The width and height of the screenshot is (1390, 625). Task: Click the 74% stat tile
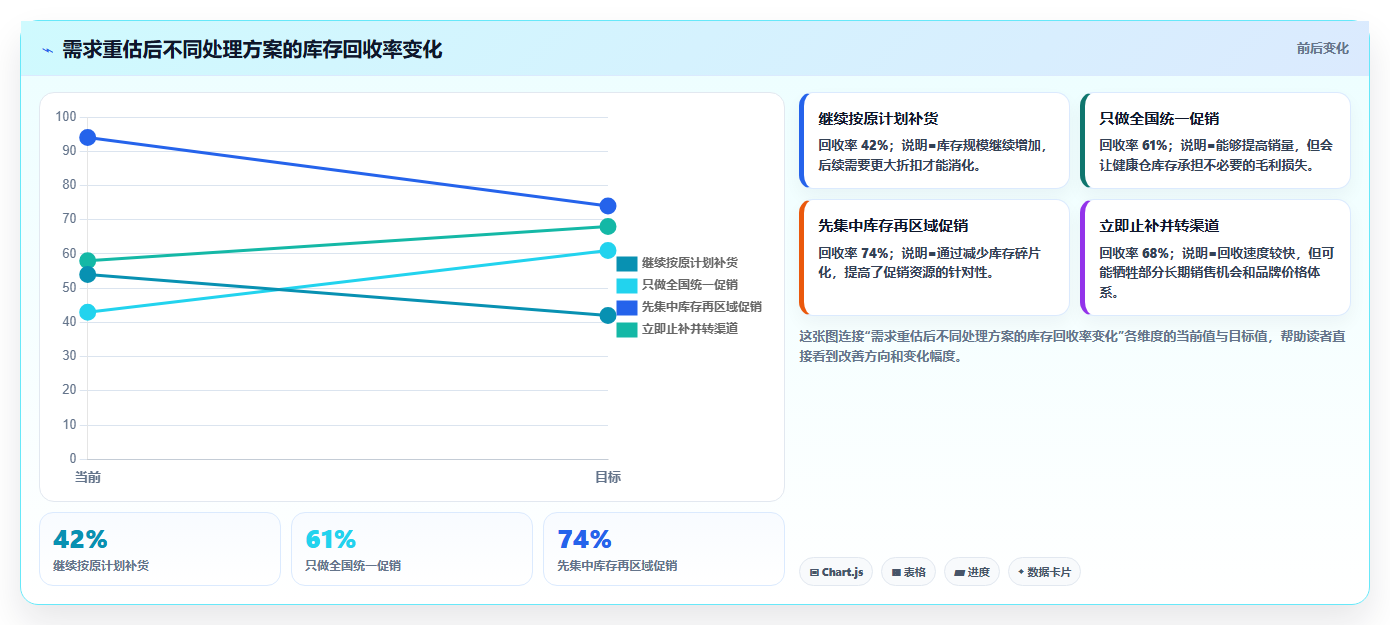(x=664, y=549)
